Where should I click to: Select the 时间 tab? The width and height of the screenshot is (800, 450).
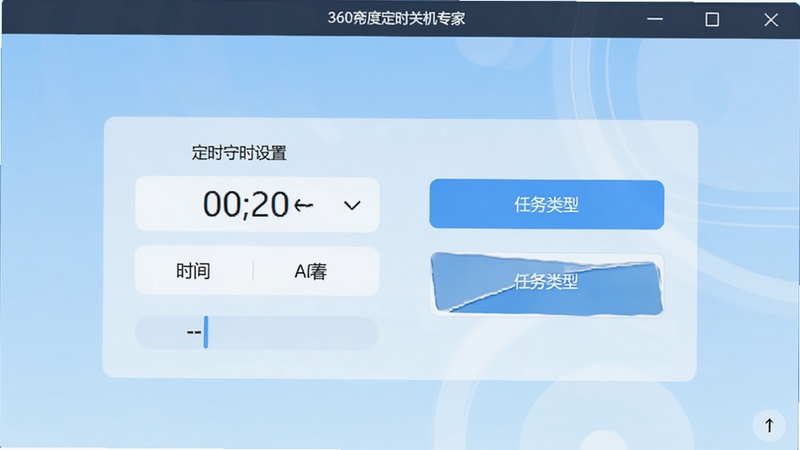tap(193, 271)
